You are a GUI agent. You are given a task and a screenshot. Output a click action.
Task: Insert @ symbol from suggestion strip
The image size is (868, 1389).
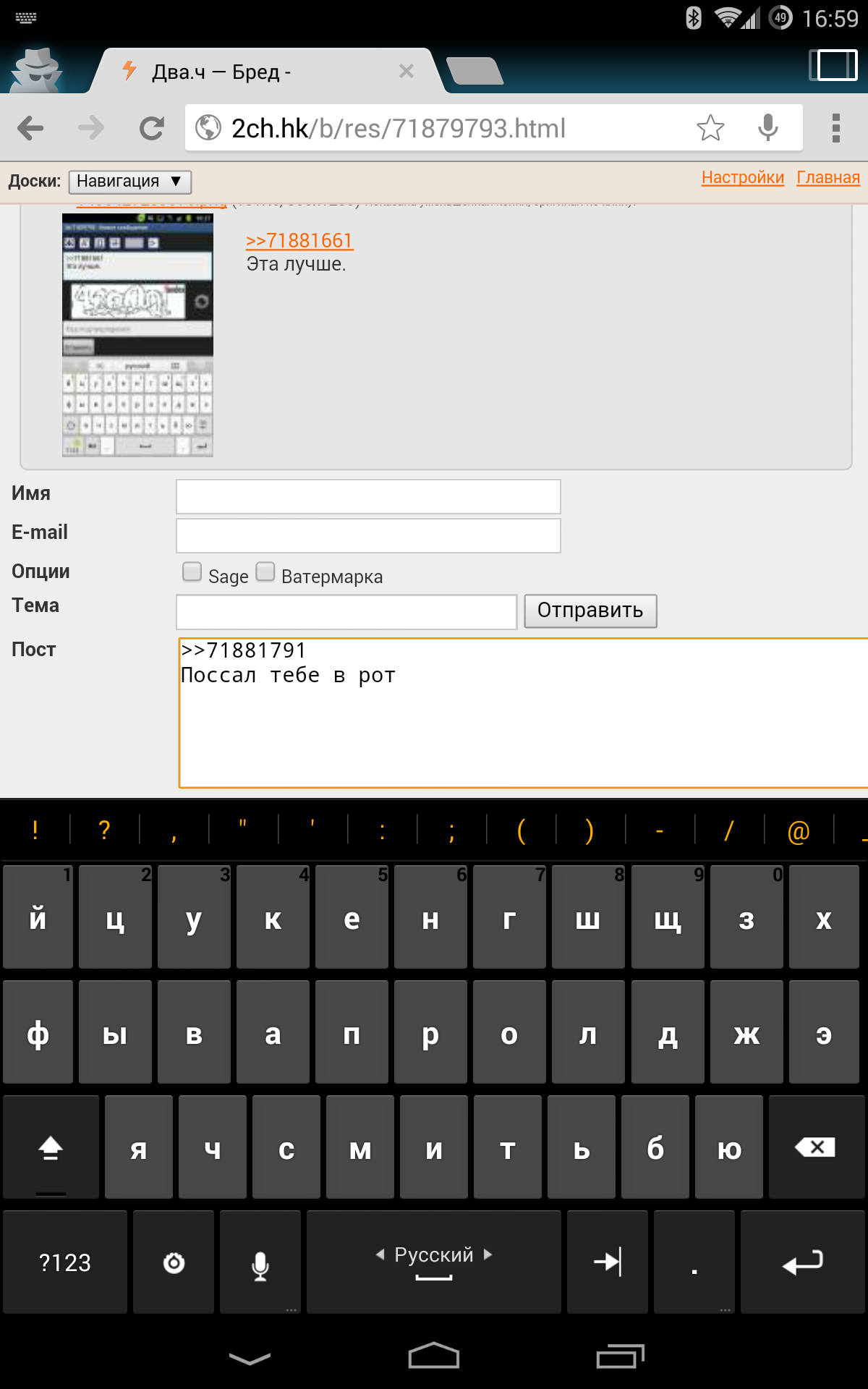pyautogui.click(x=799, y=831)
